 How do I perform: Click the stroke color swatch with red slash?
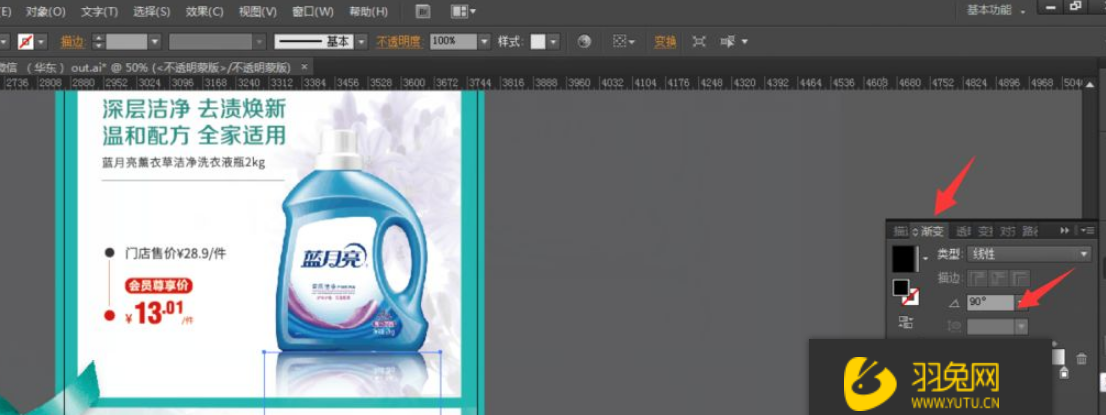[25, 42]
